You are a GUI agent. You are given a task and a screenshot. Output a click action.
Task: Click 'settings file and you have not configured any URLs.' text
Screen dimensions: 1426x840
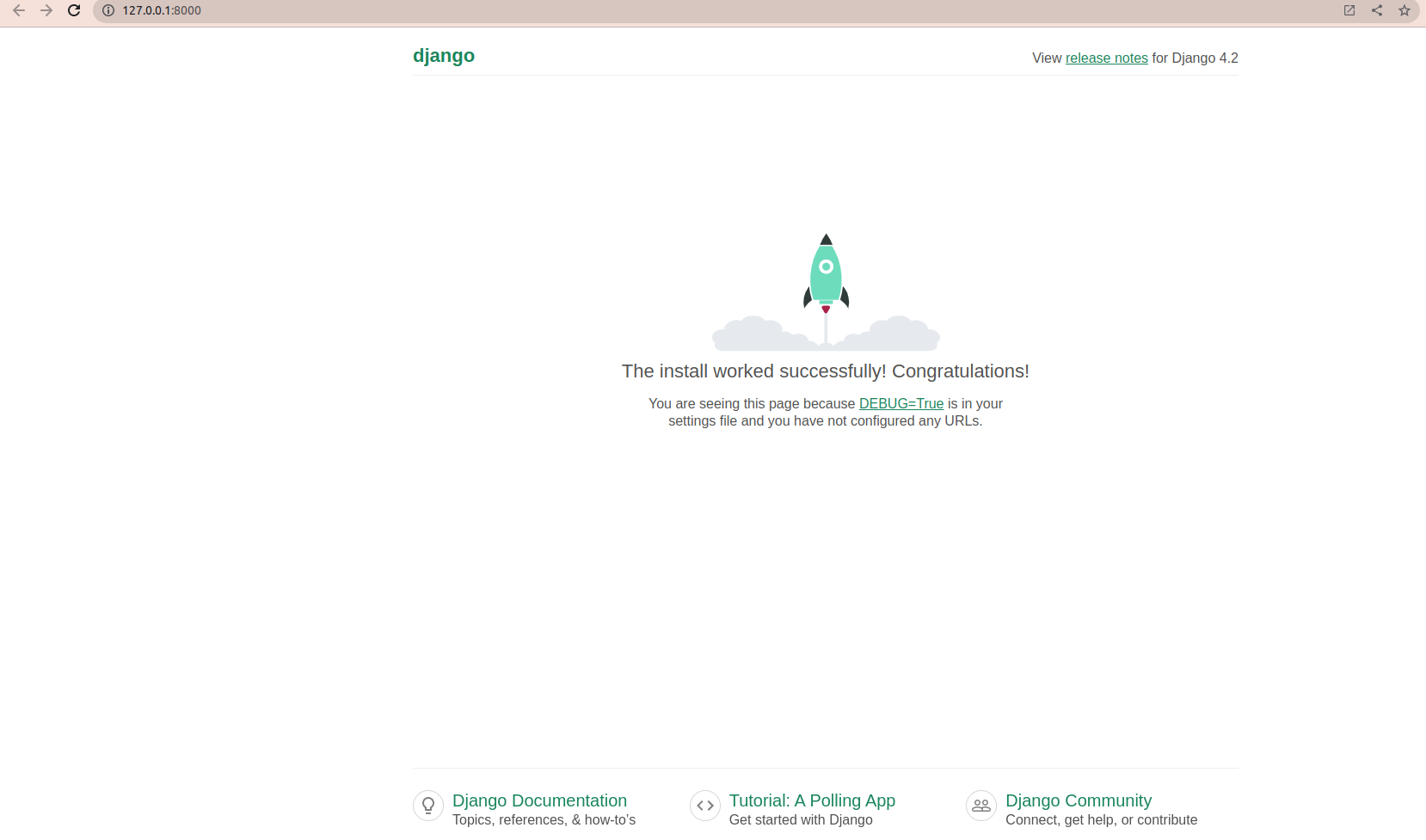[x=826, y=420]
